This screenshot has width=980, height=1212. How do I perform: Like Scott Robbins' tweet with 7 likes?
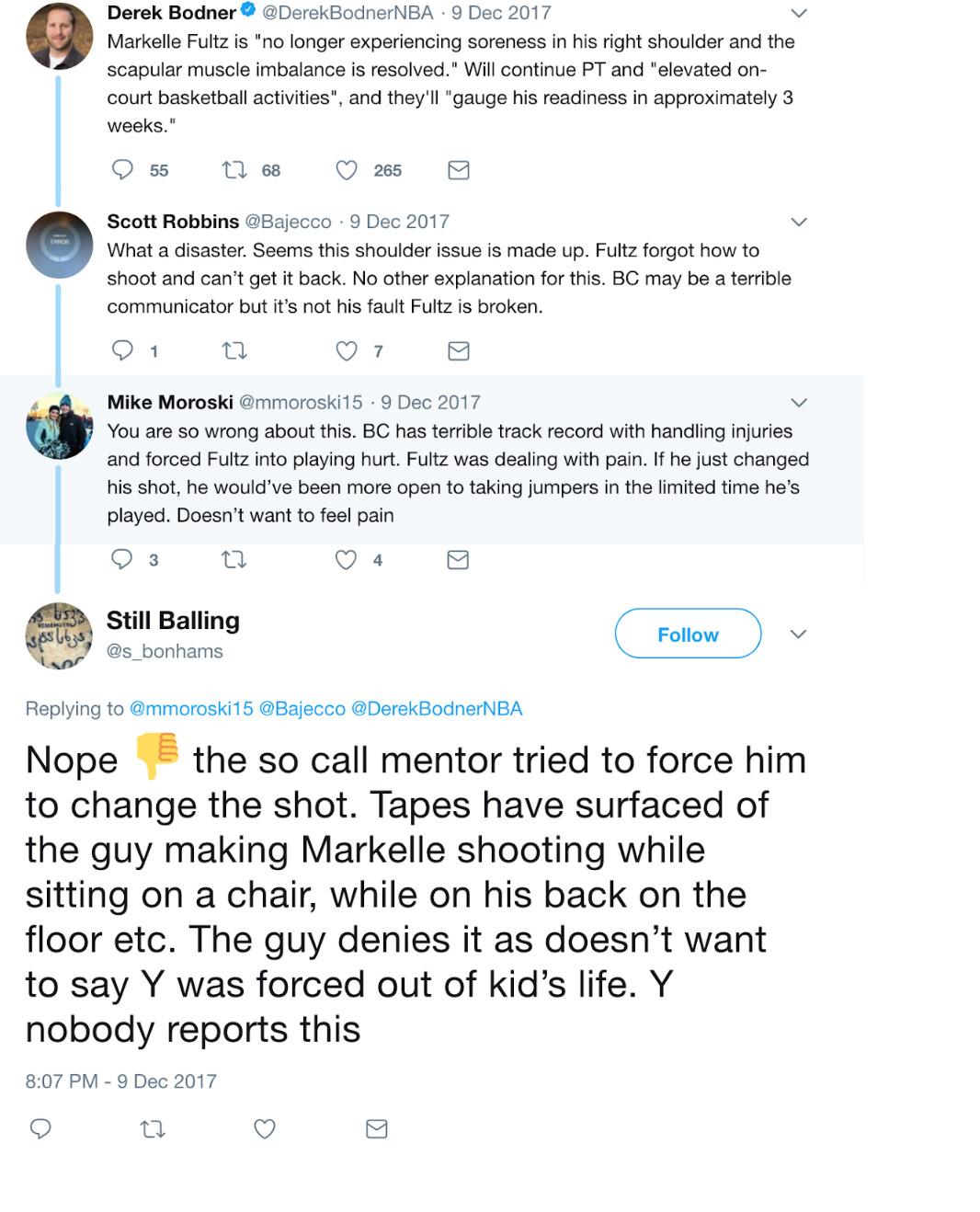(x=346, y=350)
